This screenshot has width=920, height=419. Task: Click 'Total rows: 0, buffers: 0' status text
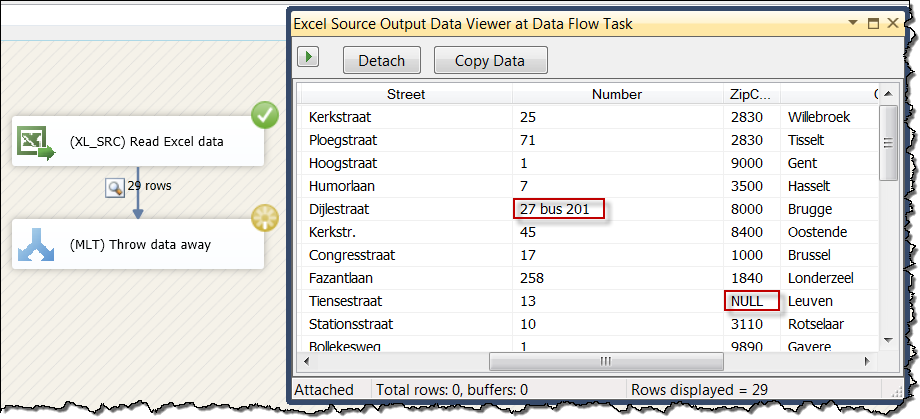452,390
